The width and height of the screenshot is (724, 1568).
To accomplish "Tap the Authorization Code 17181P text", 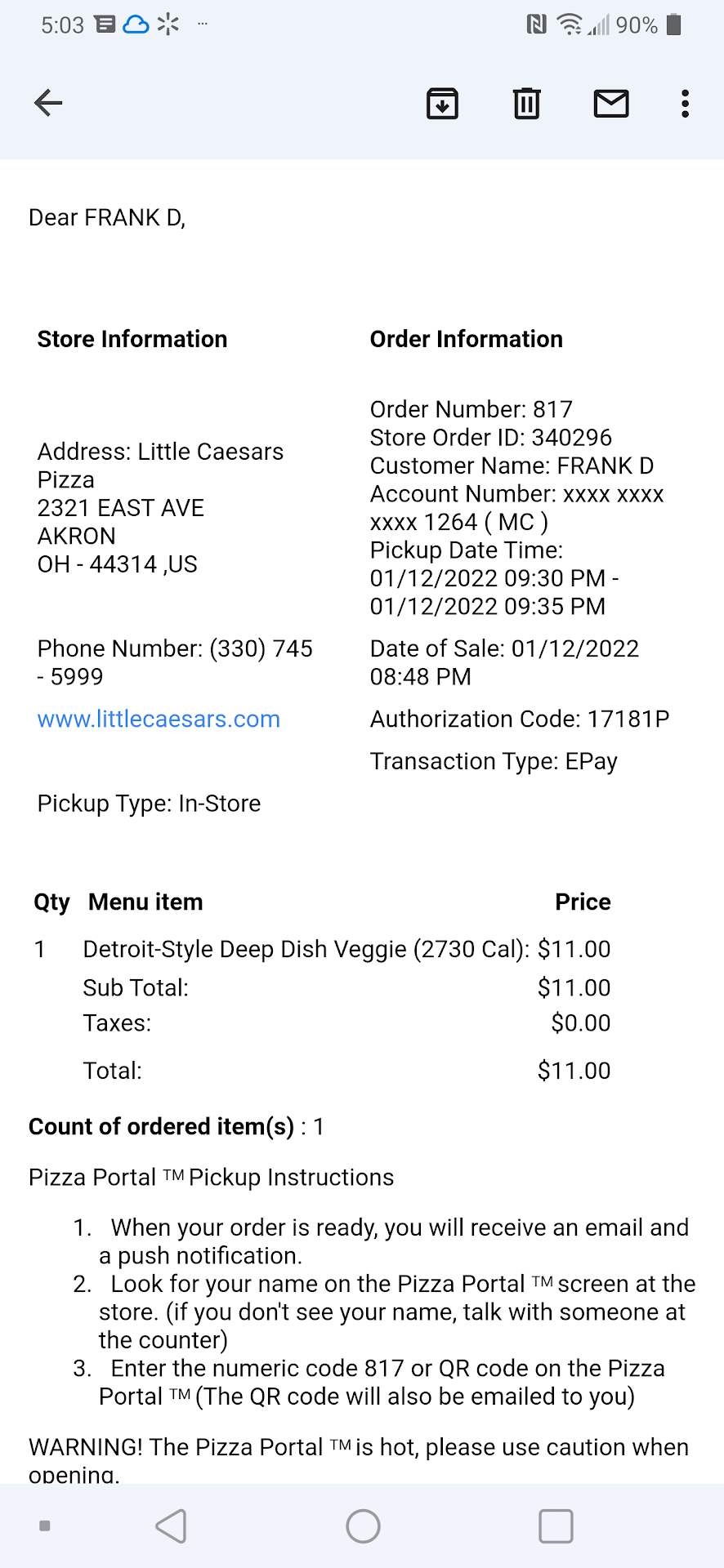I will 519,719.
